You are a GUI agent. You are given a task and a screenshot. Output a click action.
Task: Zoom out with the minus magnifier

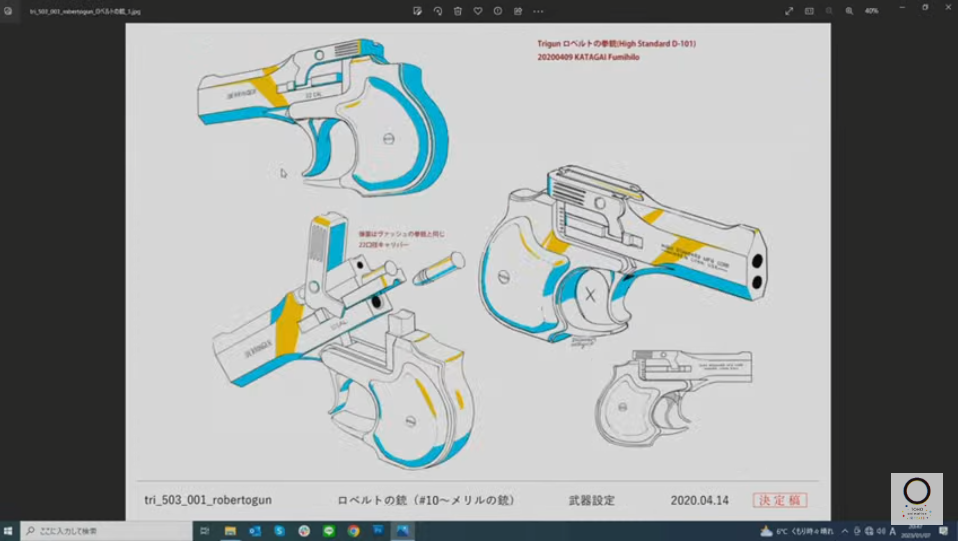tap(829, 11)
